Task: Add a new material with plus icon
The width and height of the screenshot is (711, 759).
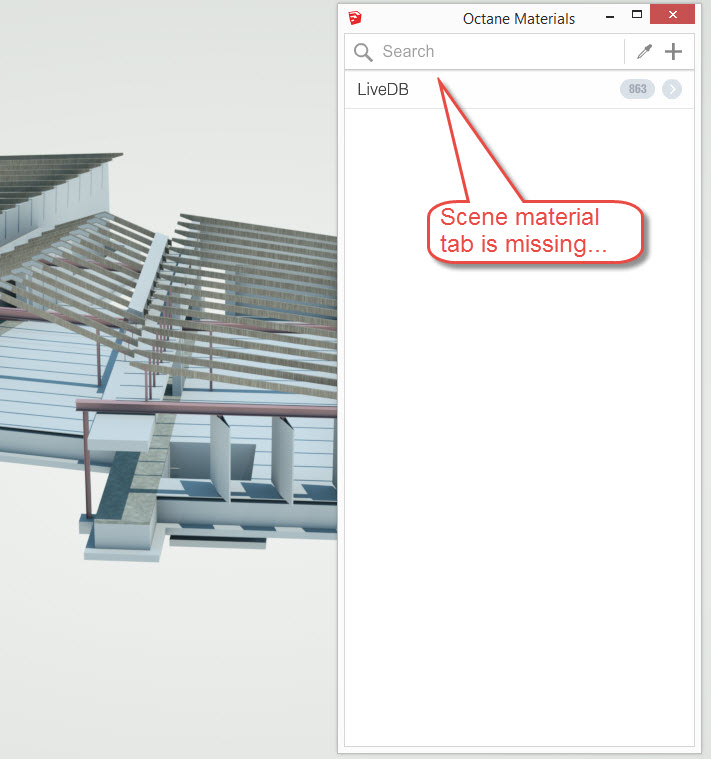Action: coord(673,51)
